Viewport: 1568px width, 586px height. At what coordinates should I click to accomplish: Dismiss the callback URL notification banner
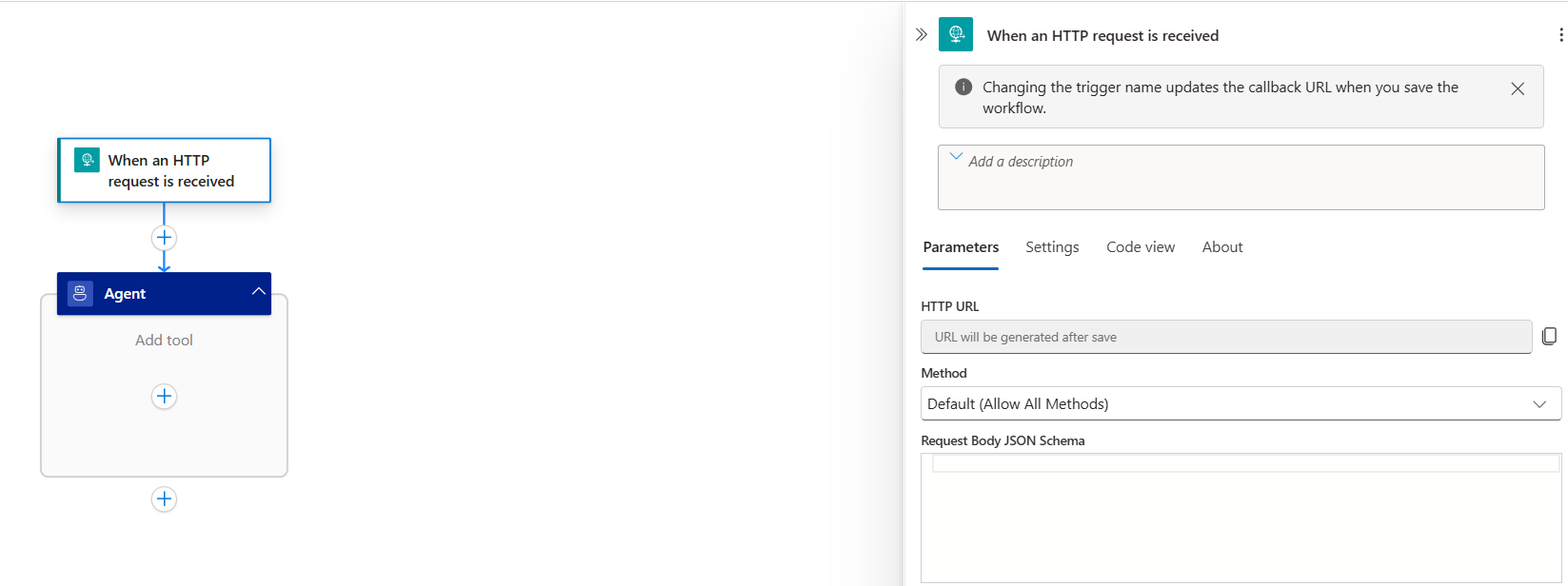[1517, 88]
